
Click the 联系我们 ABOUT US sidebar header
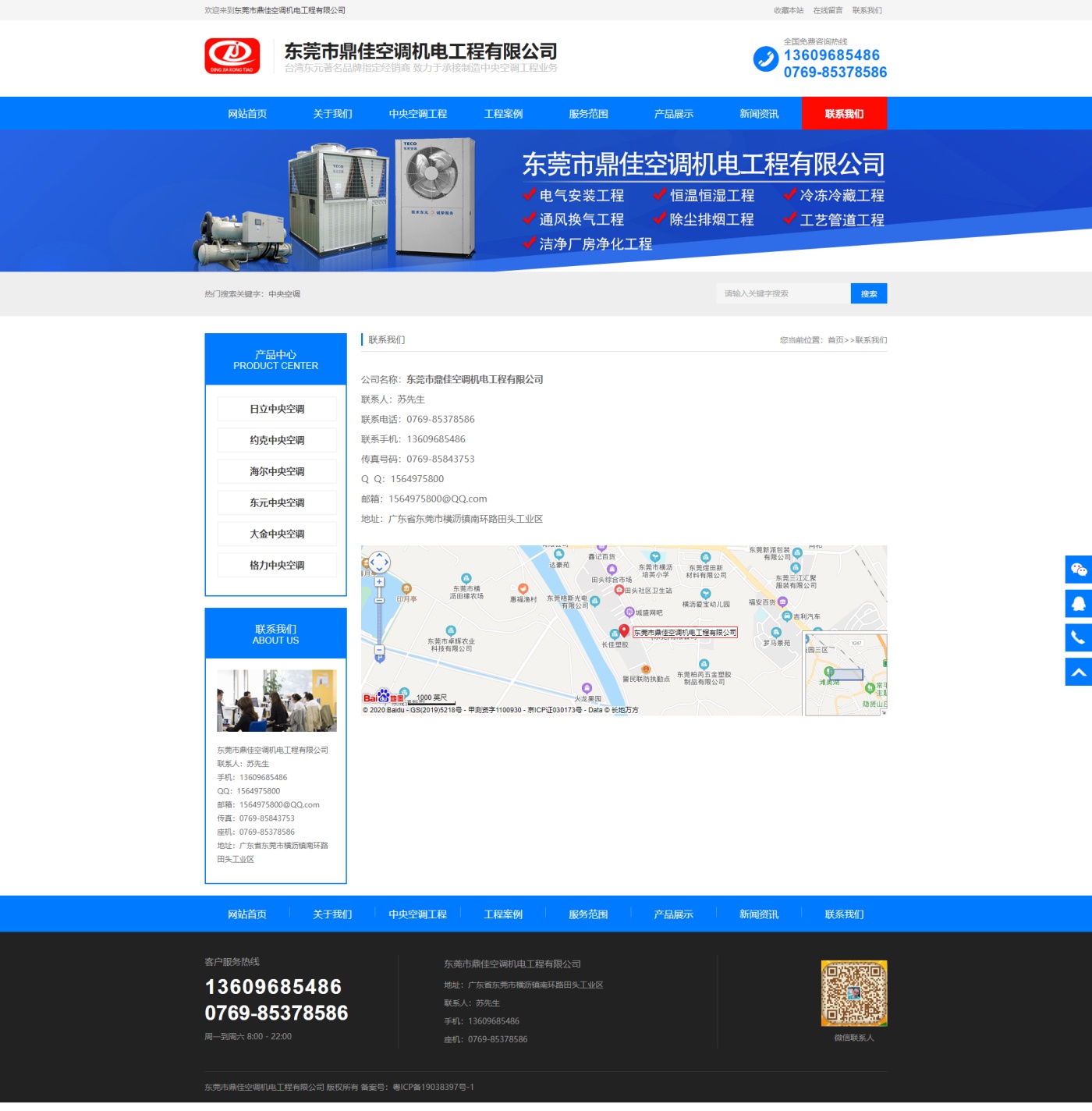click(x=275, y=634)
